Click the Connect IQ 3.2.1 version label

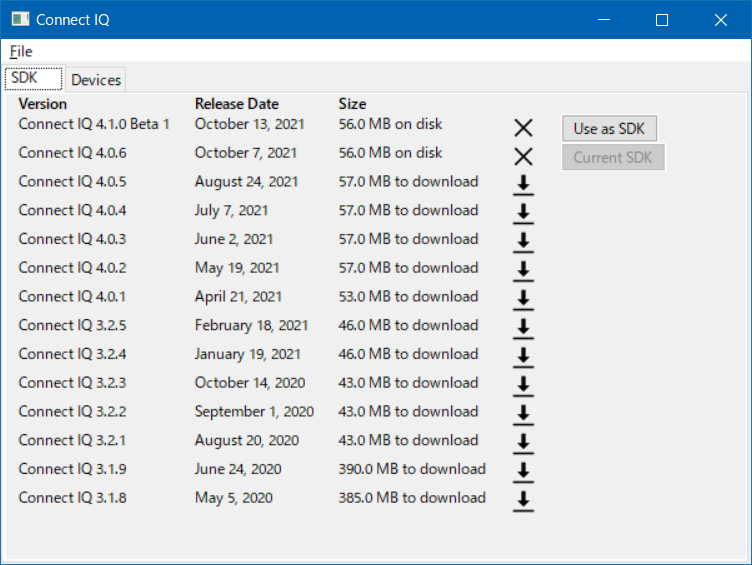(x=72, y=441)
